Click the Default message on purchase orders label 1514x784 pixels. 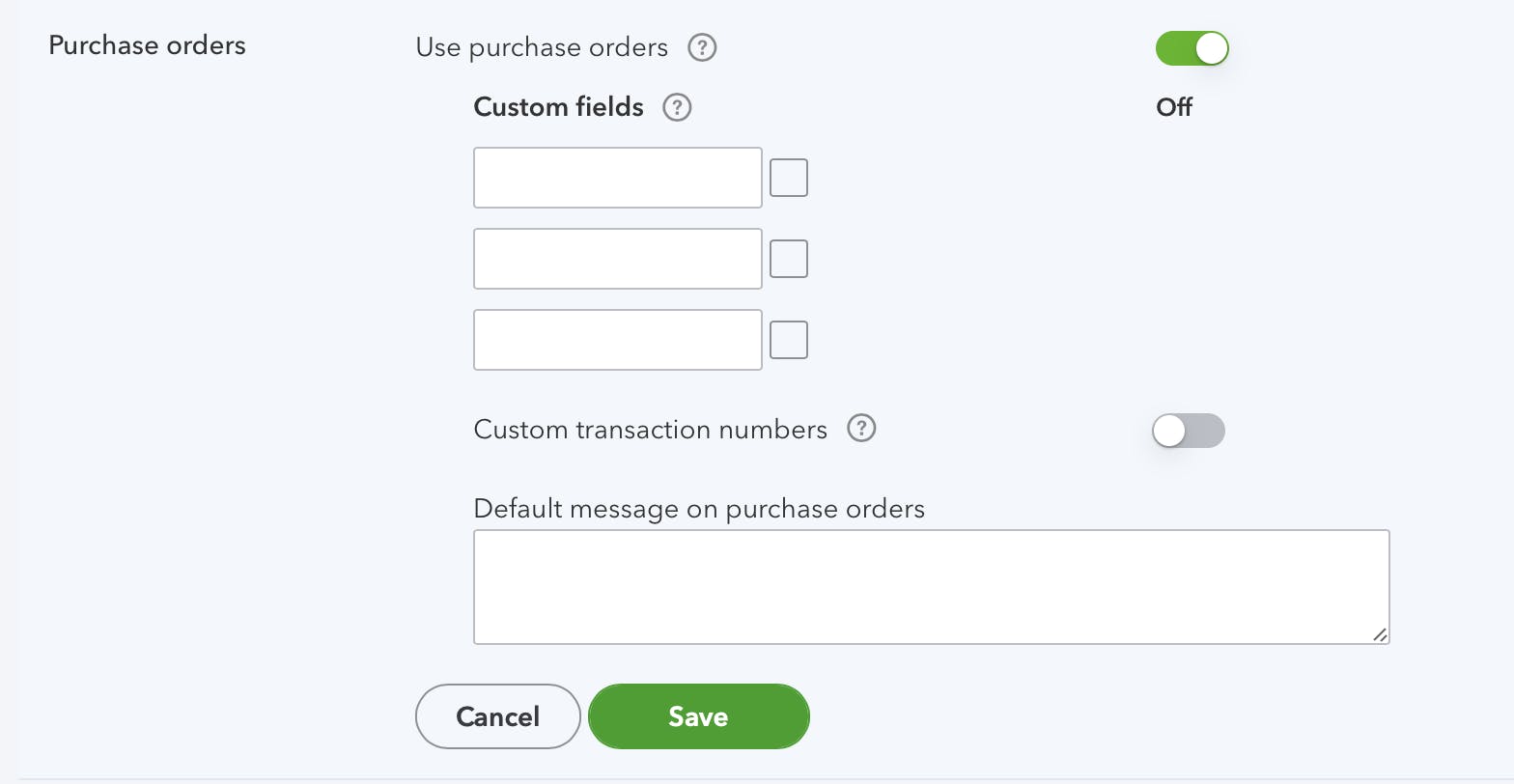[697, 508]
